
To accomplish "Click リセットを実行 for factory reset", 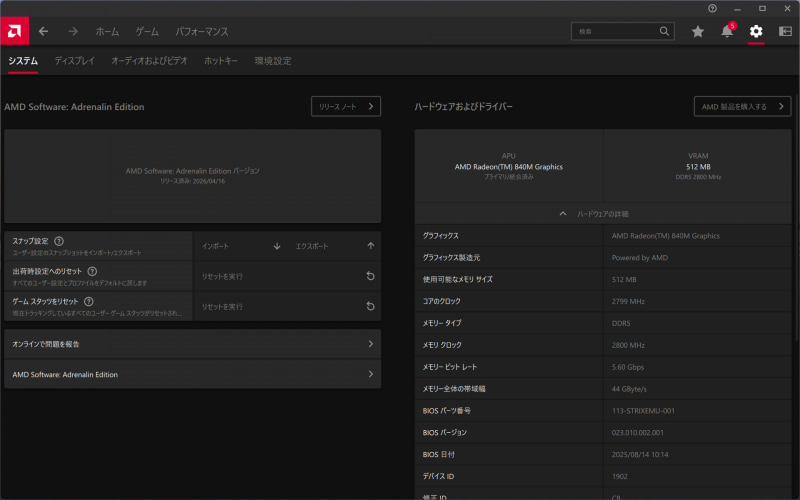I will [287, 276].
